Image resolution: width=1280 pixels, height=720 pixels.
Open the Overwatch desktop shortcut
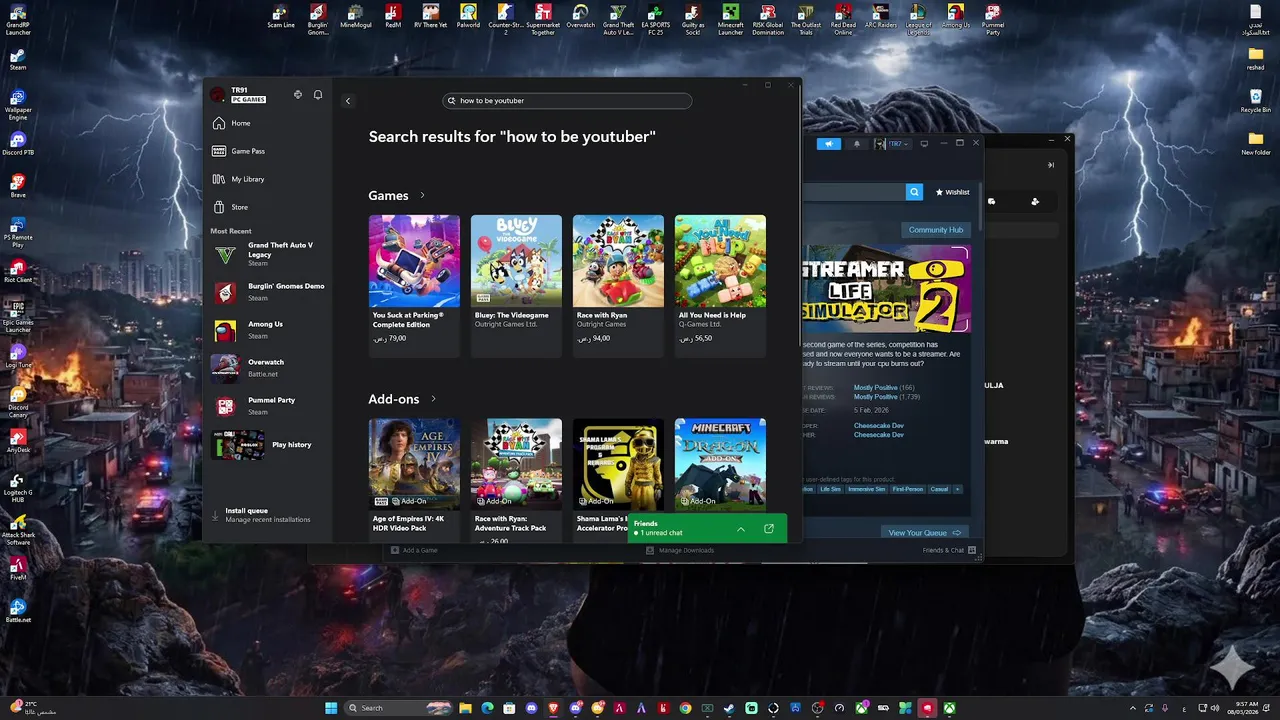pyautogui.click(x=580, y=16)
